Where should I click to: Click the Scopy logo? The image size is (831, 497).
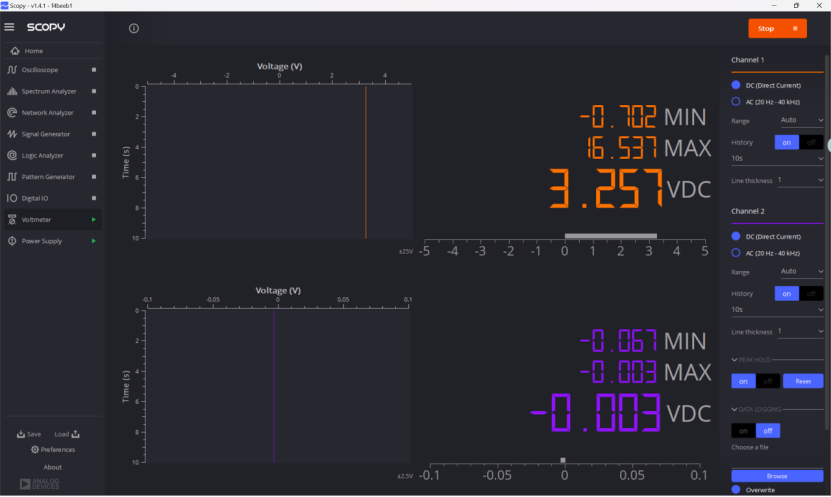[x=46, y=27]
